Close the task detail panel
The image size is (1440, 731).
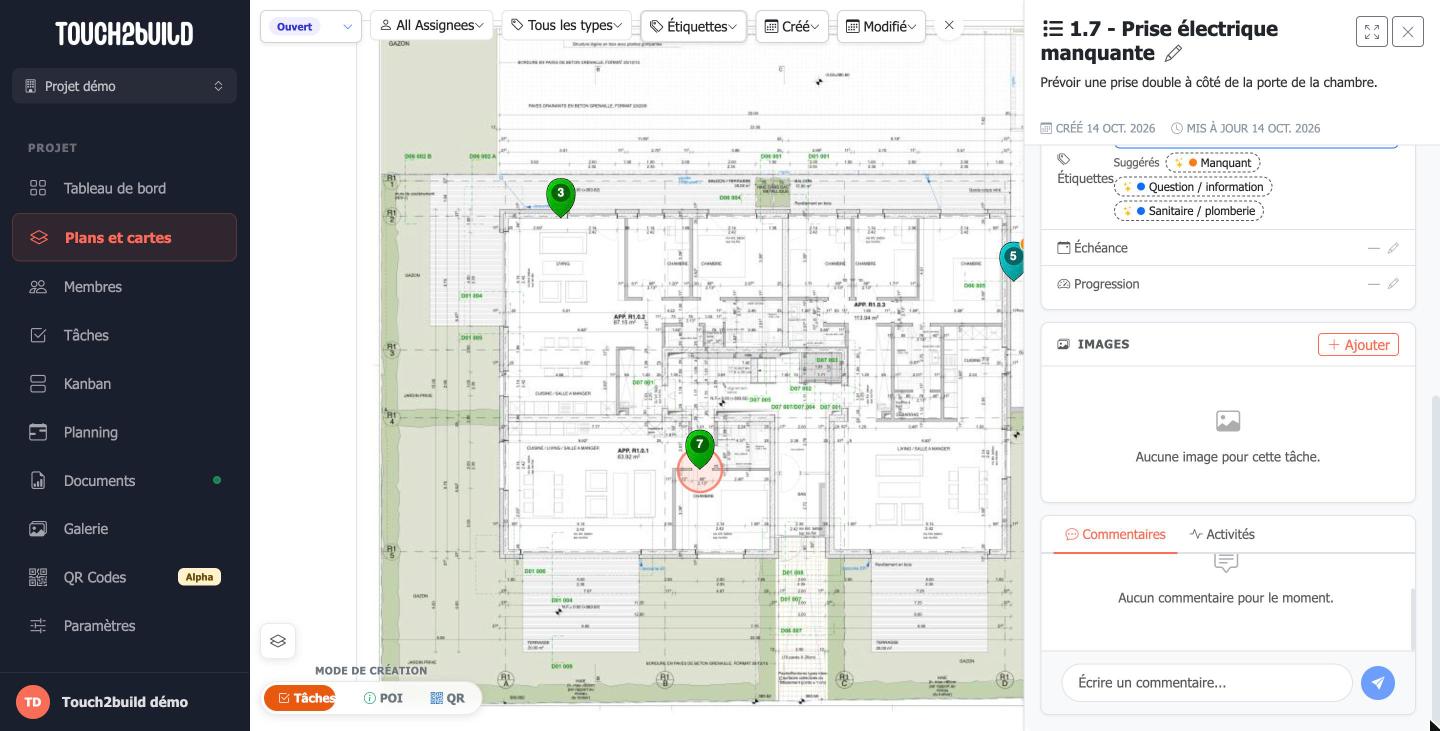(1408, 32)
